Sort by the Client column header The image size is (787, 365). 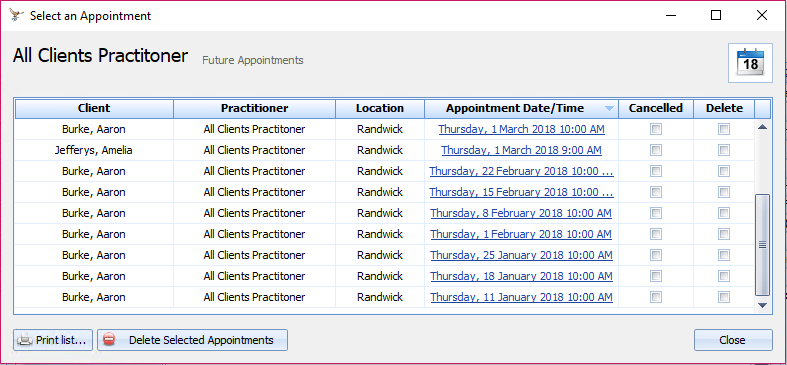coord(94,108)
